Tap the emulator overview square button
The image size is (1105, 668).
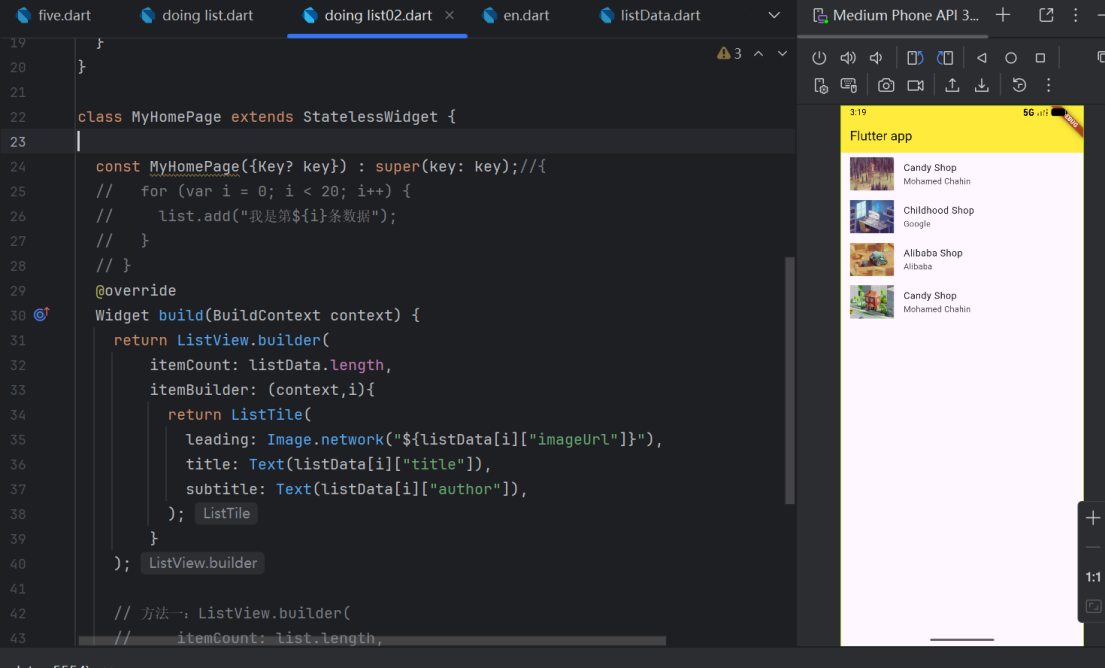coord(1040,58)
